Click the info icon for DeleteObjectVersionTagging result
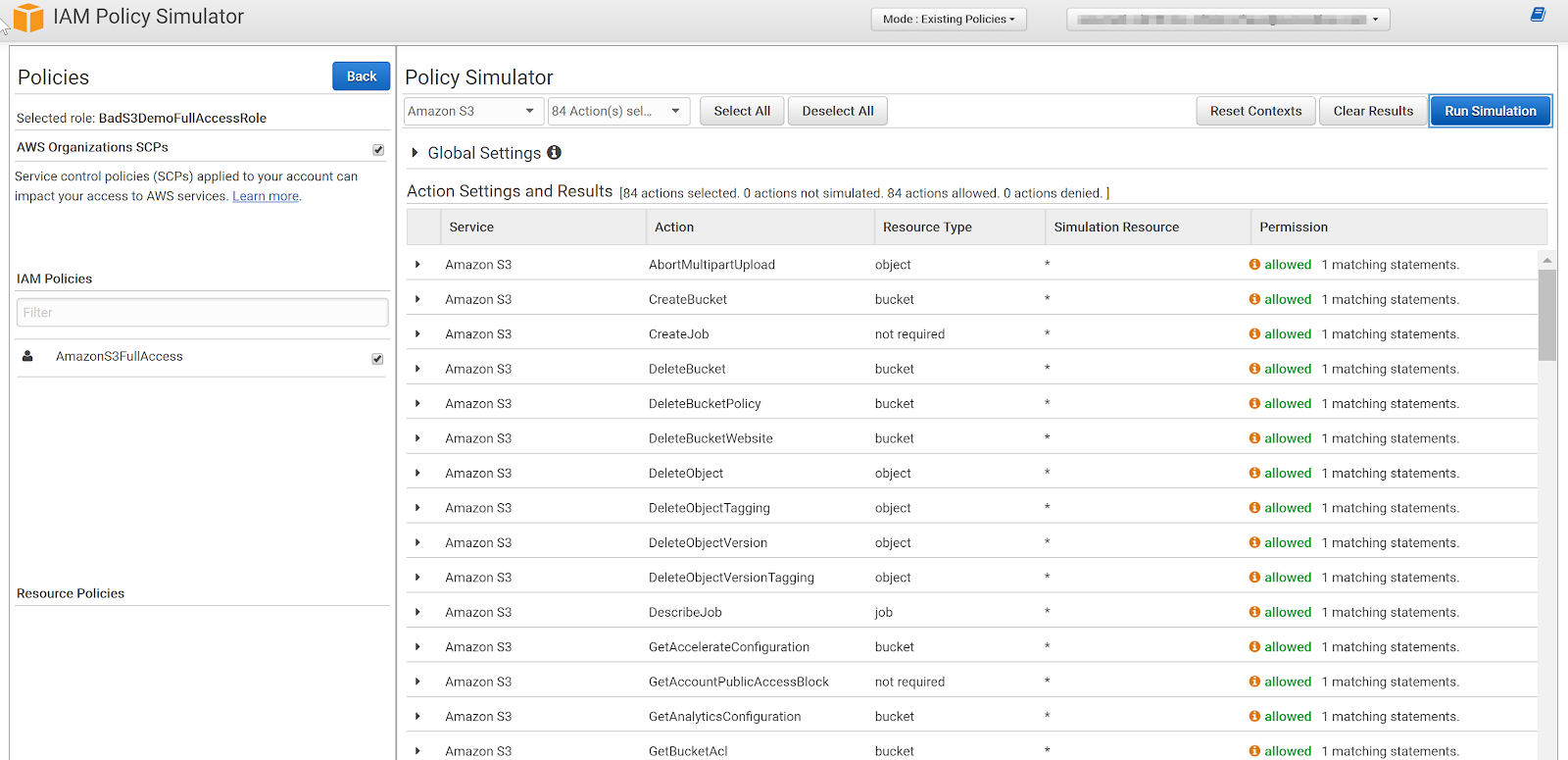The image size is (1568, 760). coord(1254,578)
